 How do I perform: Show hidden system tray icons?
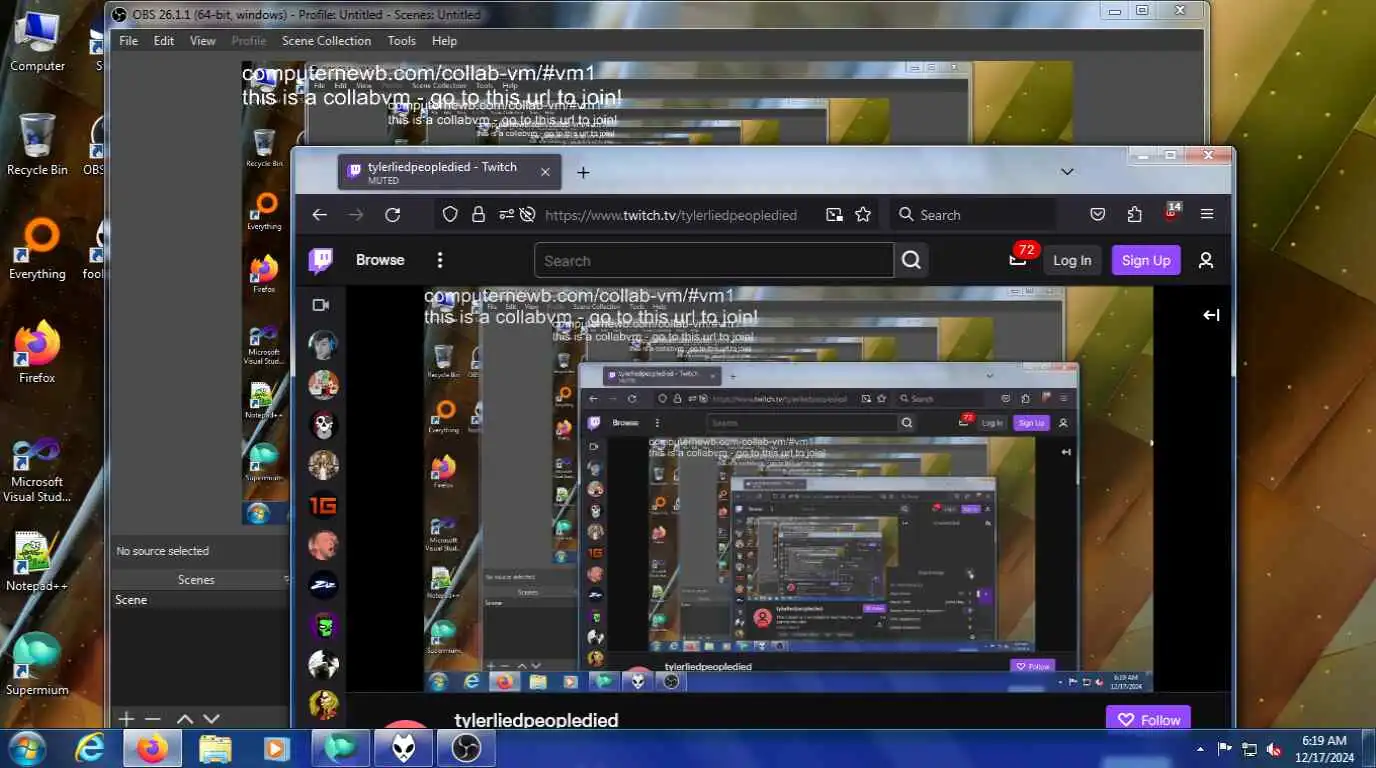coord(1200,749)
